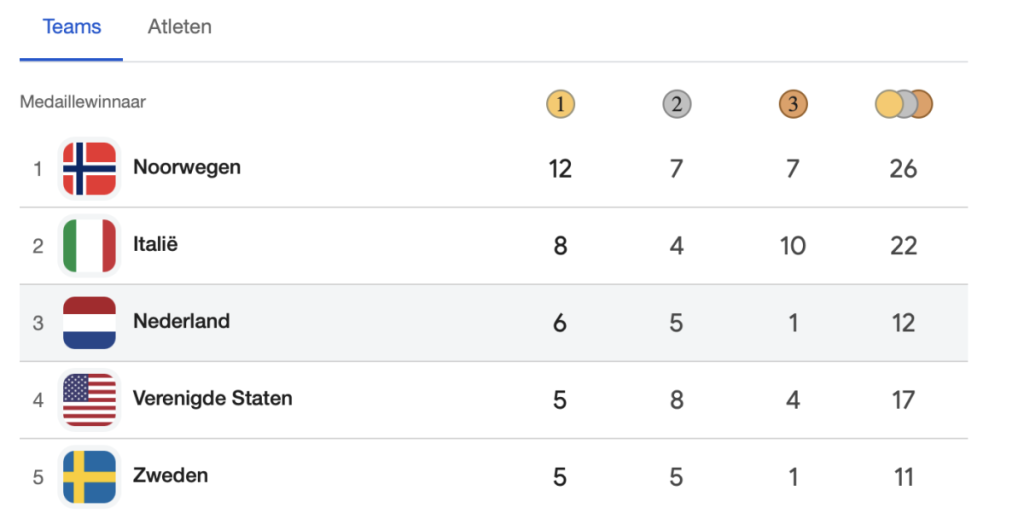
Task: Click the Netherlands flag icon
Action: click(89, 322)
